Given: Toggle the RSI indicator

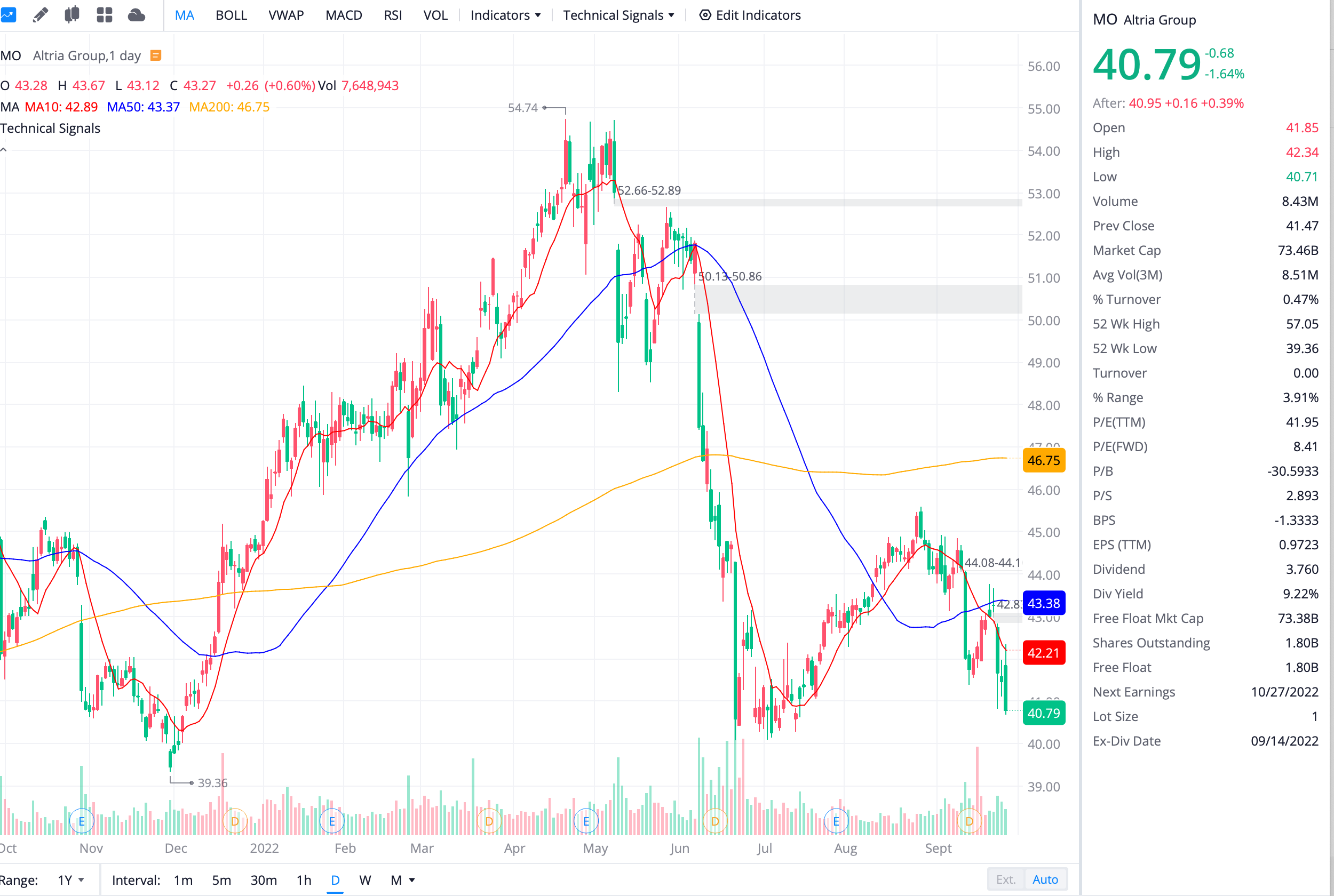Looking at the screenshot, I should click(x=393, y=15).
